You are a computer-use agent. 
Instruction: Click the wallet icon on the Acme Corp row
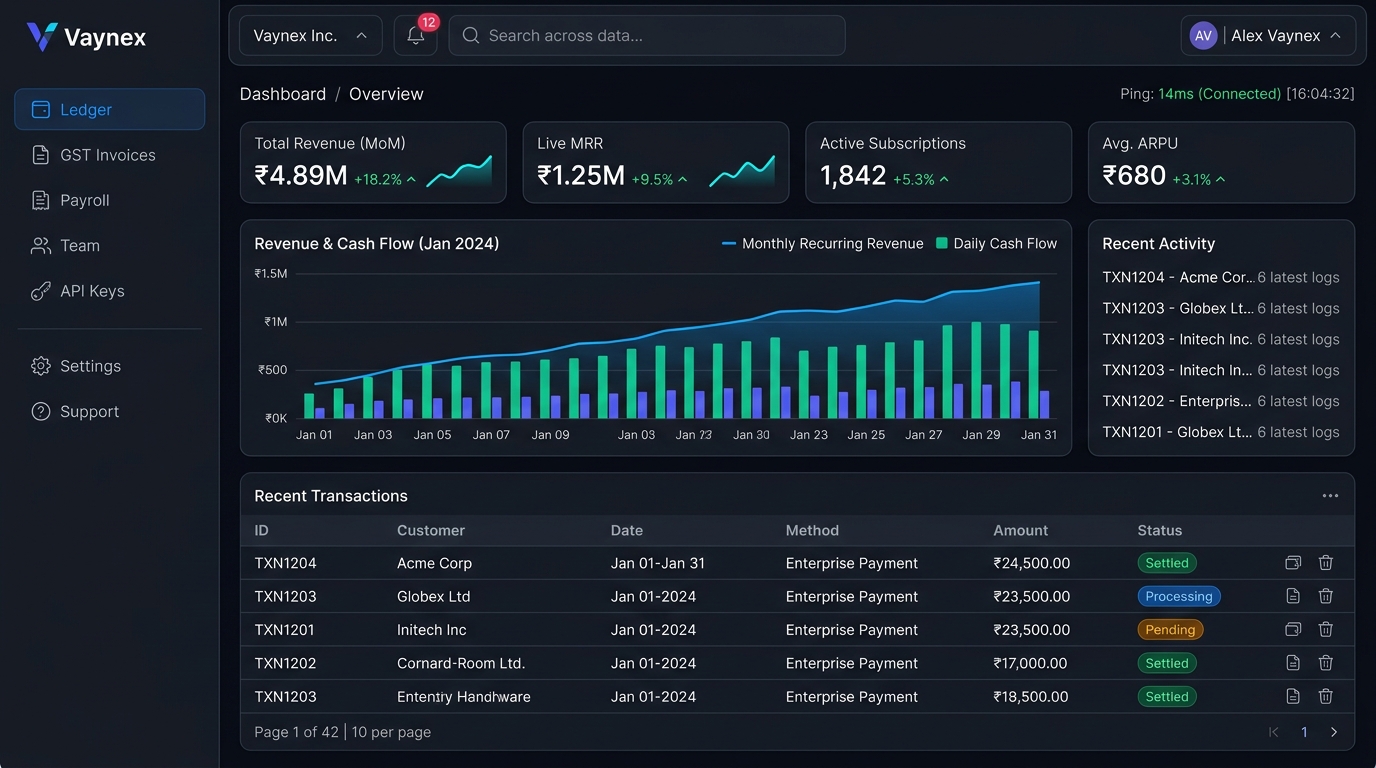coord(1293,563)
